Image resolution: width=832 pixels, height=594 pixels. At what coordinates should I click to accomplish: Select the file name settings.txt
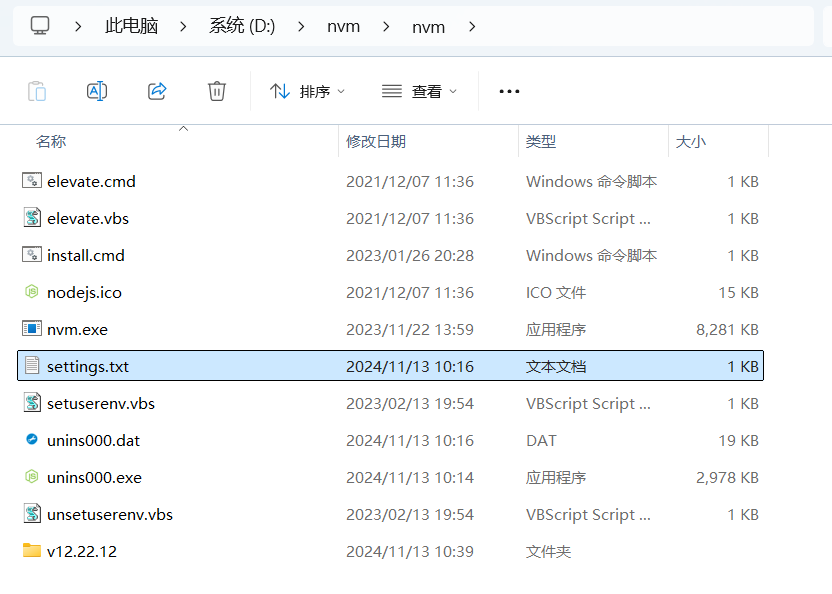pyautogui.click(x=88, y=366)
